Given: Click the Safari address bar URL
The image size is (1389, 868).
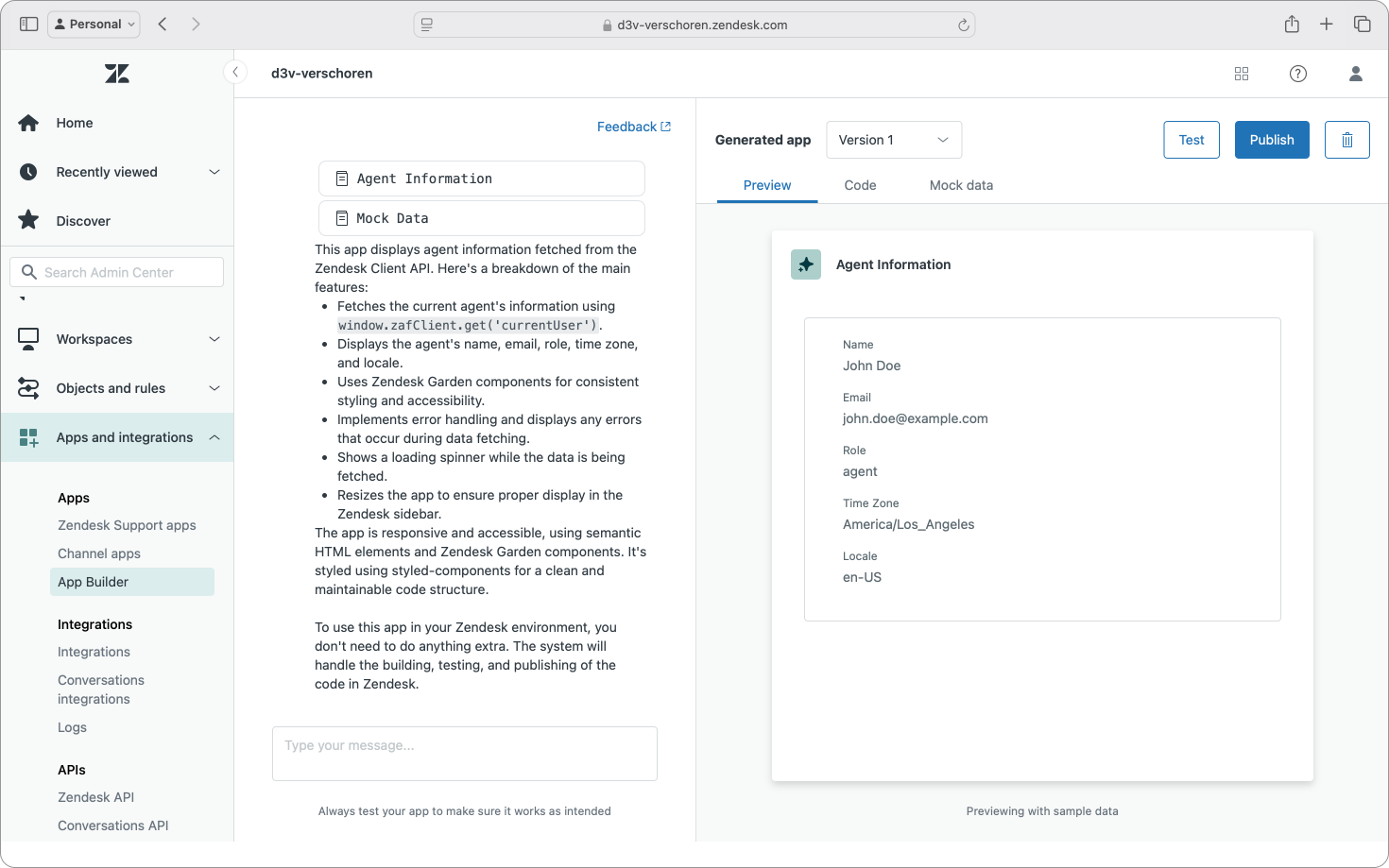Looking at the screenshot, I should 702,25.
